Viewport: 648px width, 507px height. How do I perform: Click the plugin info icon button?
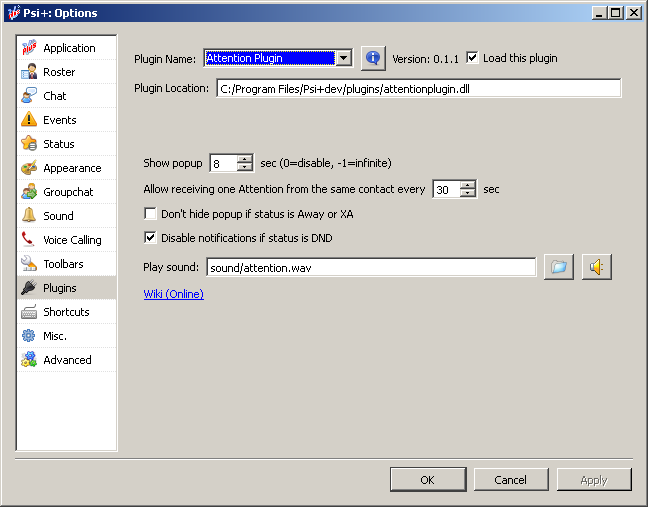tap(373, 58)
